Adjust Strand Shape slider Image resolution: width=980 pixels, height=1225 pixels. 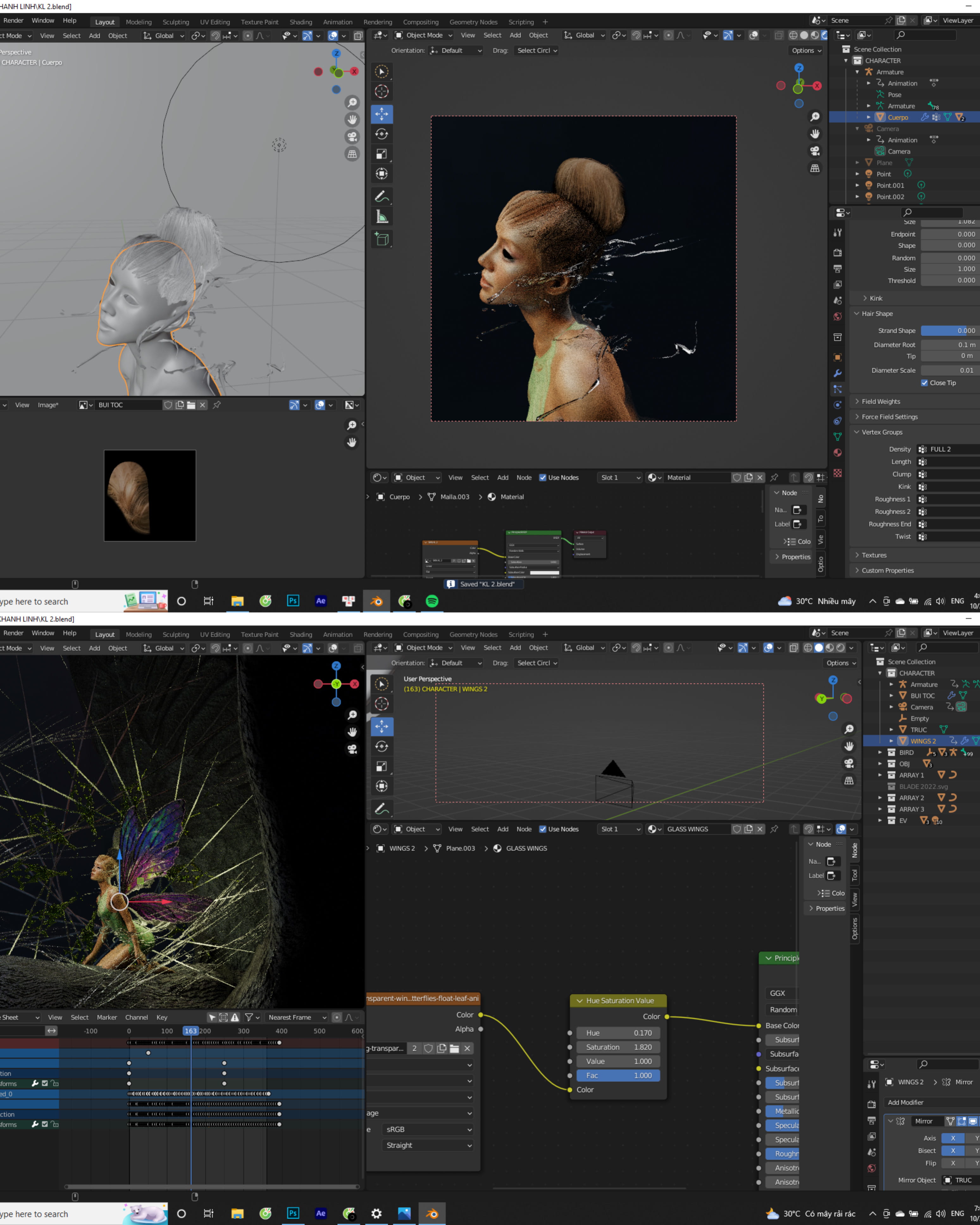(950, 331)
